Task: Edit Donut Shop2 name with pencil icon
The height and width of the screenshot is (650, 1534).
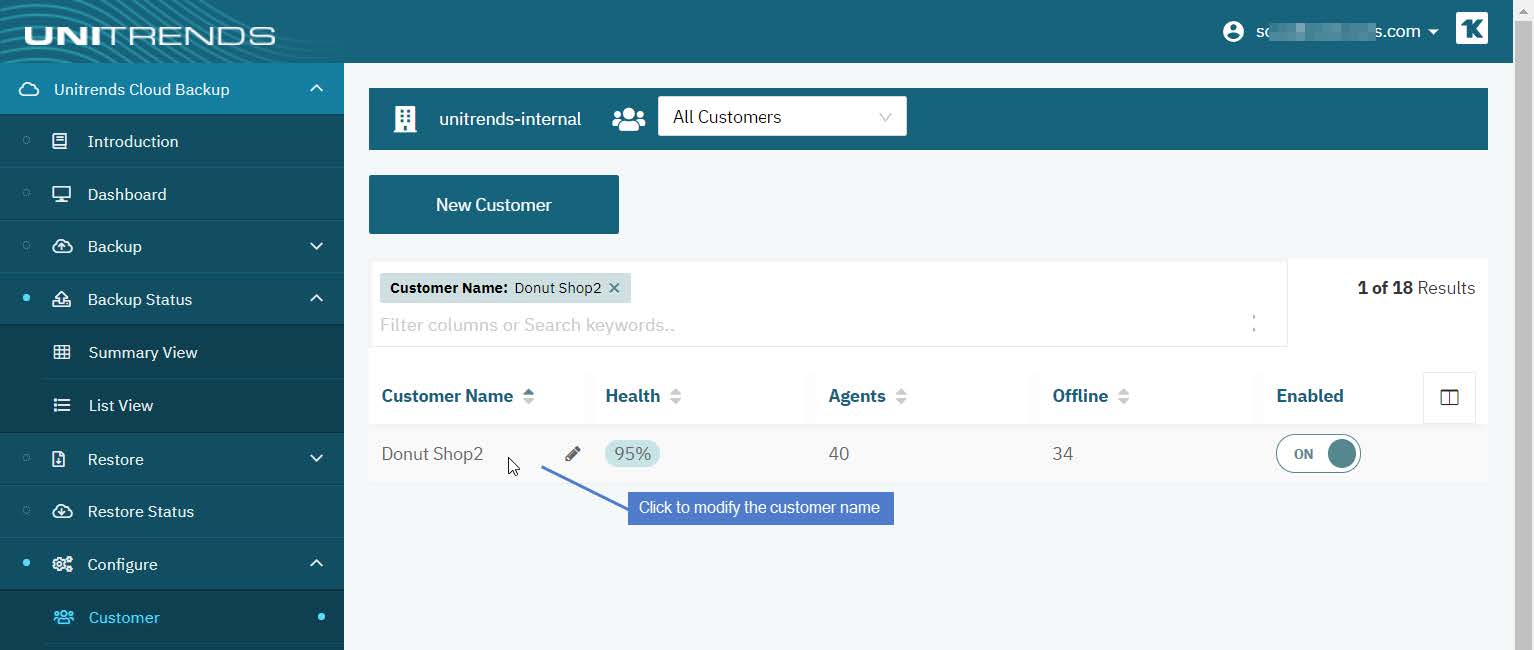Action: pyautogui.click(x=573, y=453)
